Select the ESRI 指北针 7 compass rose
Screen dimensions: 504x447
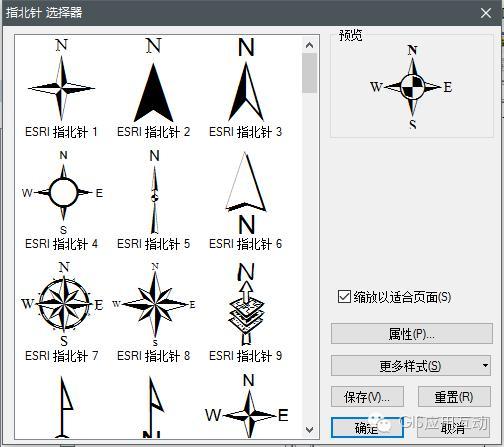pos(63,304)
